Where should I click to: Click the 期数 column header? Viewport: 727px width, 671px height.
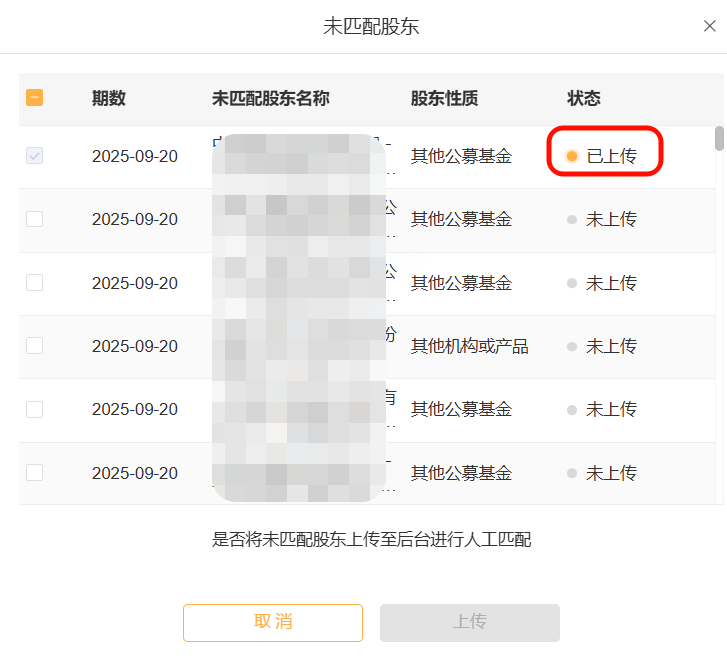(x=109, y=98)
